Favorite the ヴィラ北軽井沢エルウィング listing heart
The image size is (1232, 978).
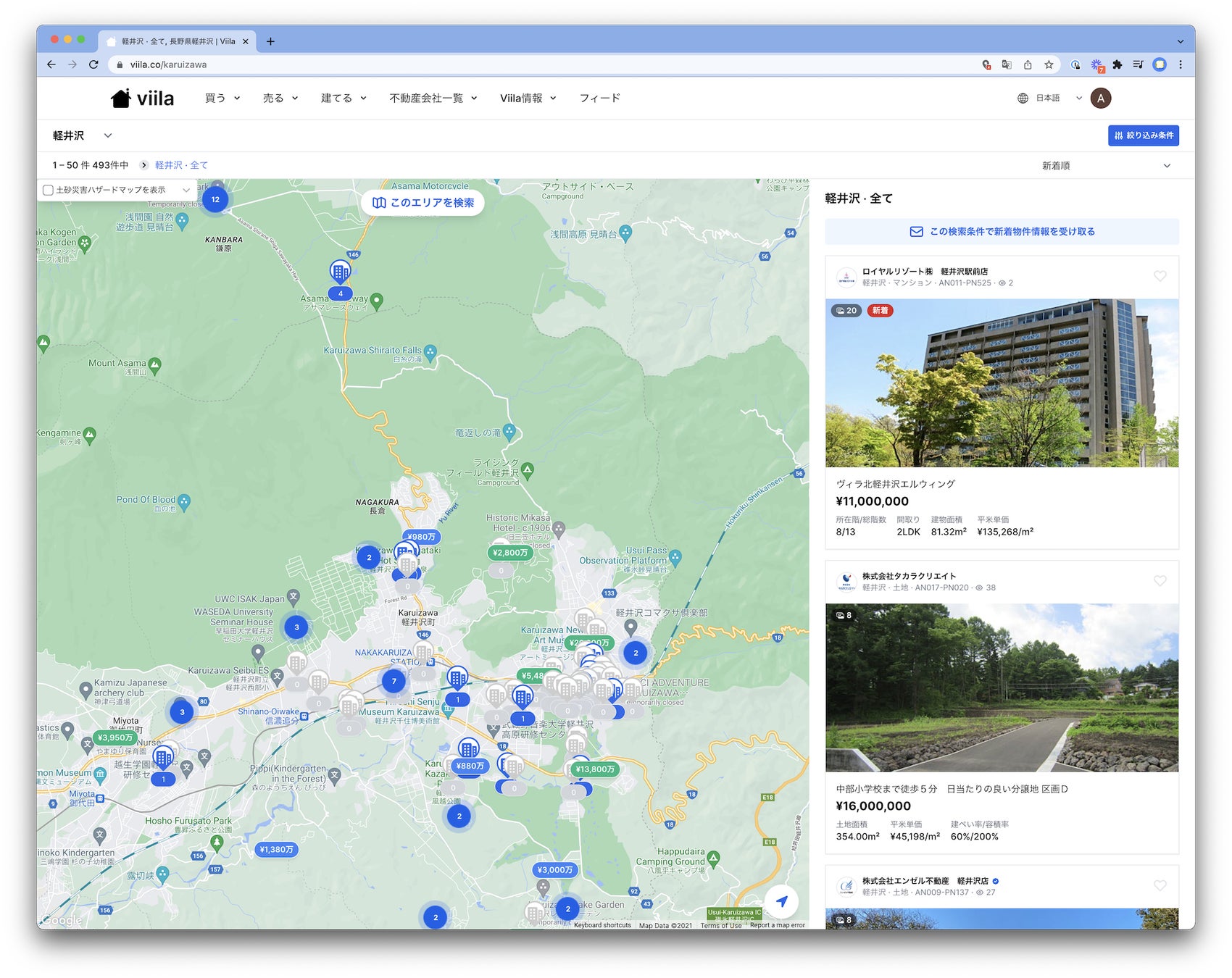click(x=1160, y=276)
